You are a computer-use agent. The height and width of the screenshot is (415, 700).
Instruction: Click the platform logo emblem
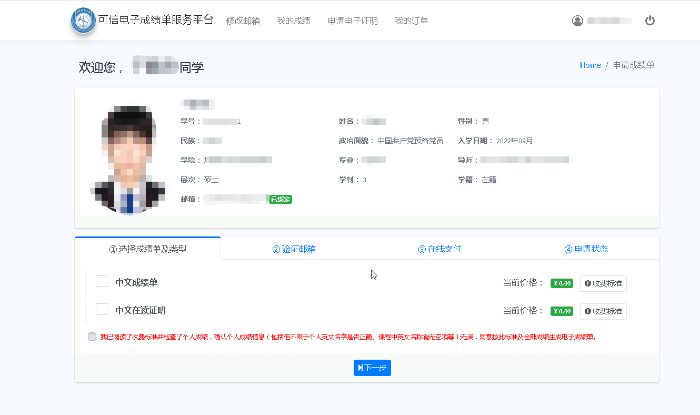coord(84,21)
